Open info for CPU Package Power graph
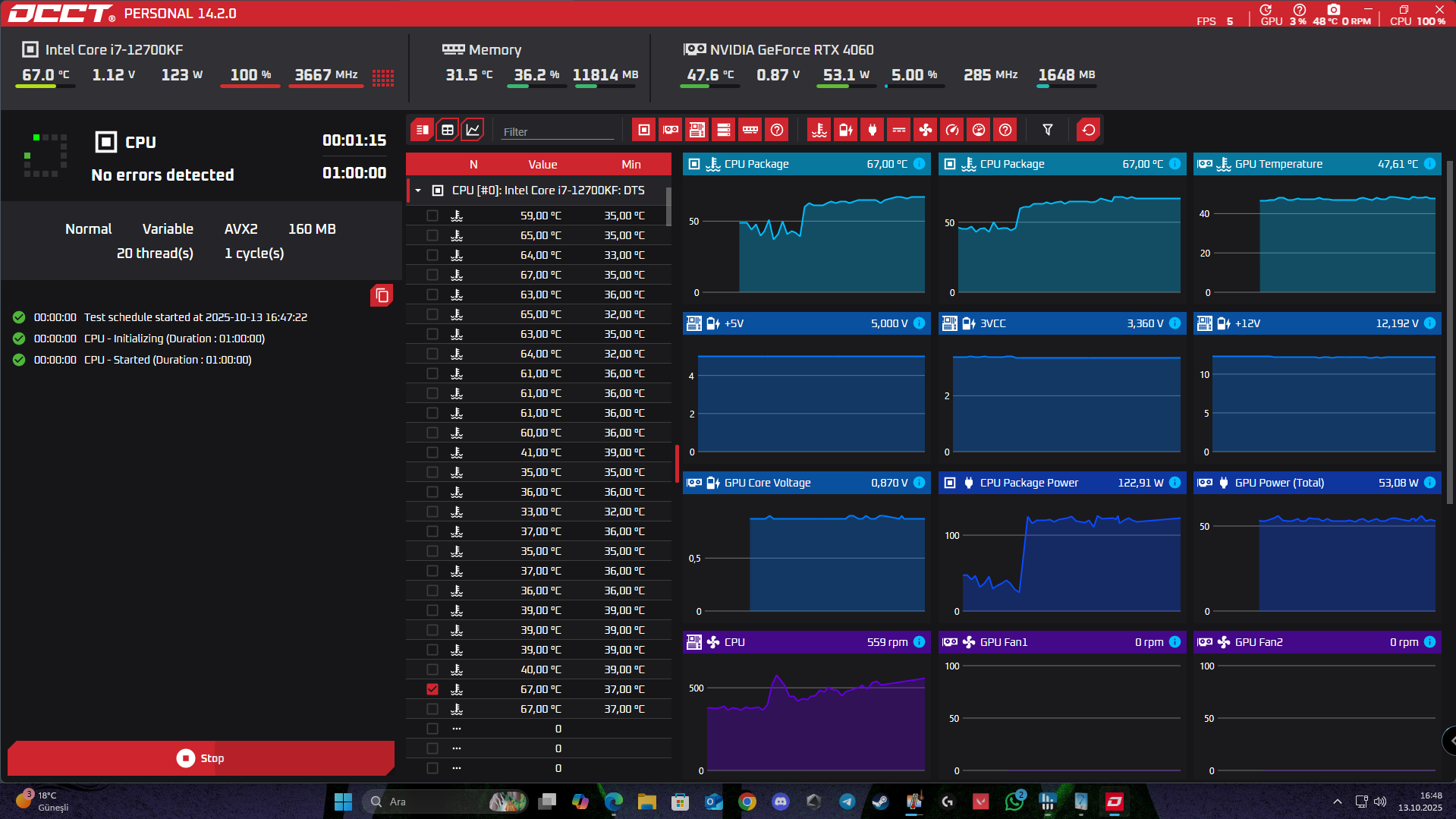 click(x=1175, y=483)
